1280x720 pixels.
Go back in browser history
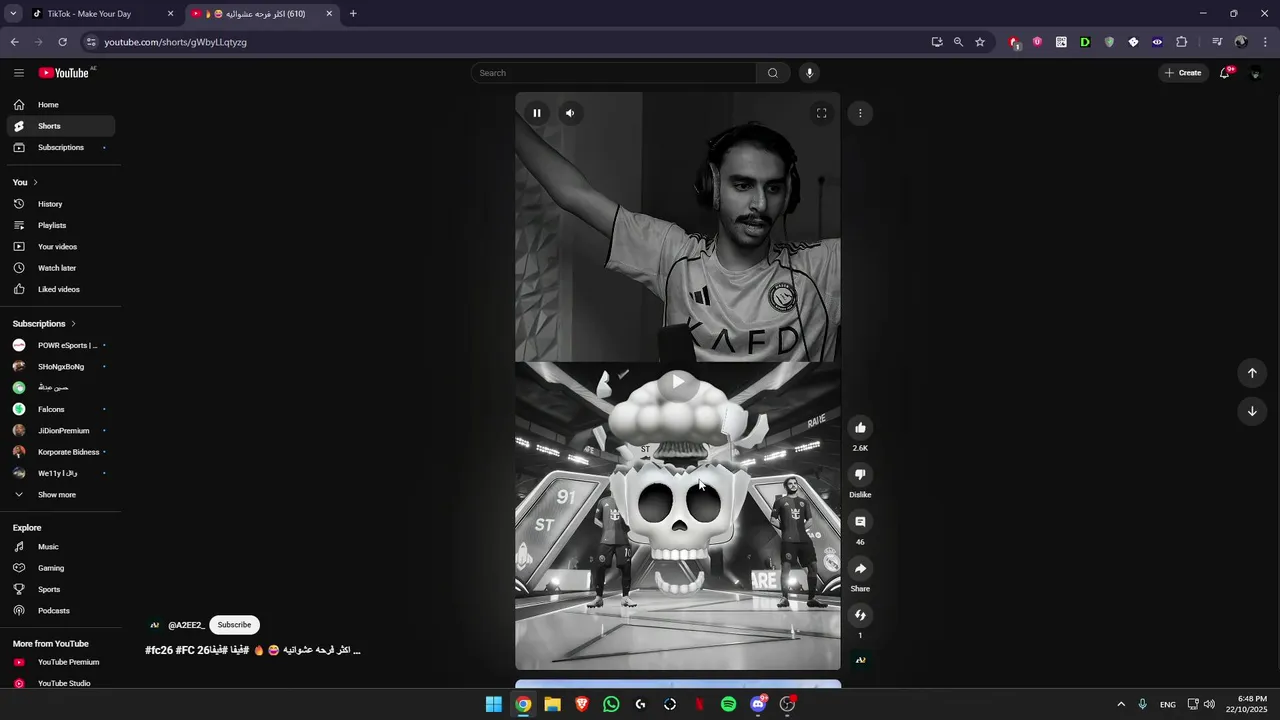14,42
